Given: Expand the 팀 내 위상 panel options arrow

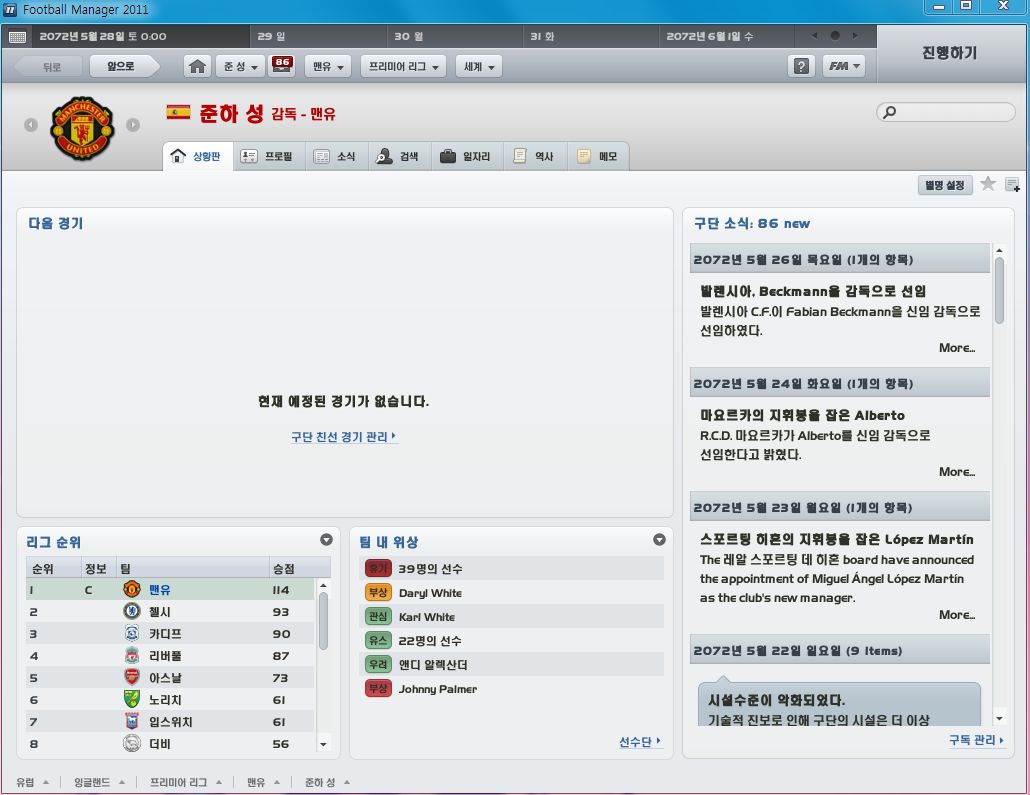Looking at the screenshot, I should point(659,540).
